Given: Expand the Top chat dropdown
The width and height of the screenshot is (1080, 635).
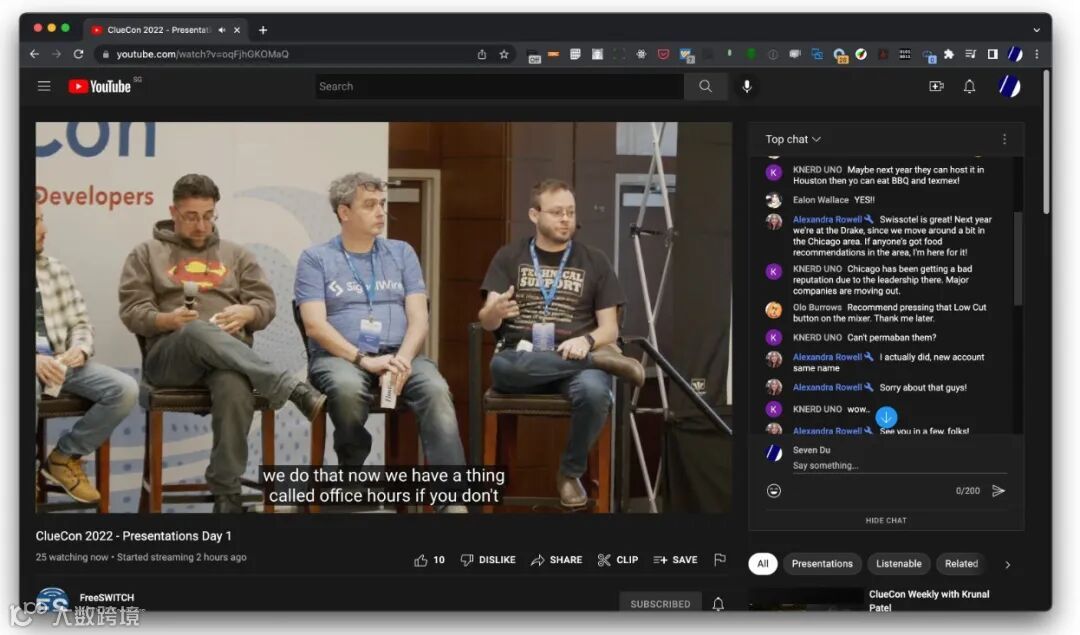Looking at the screenshot, I should 793,139.
